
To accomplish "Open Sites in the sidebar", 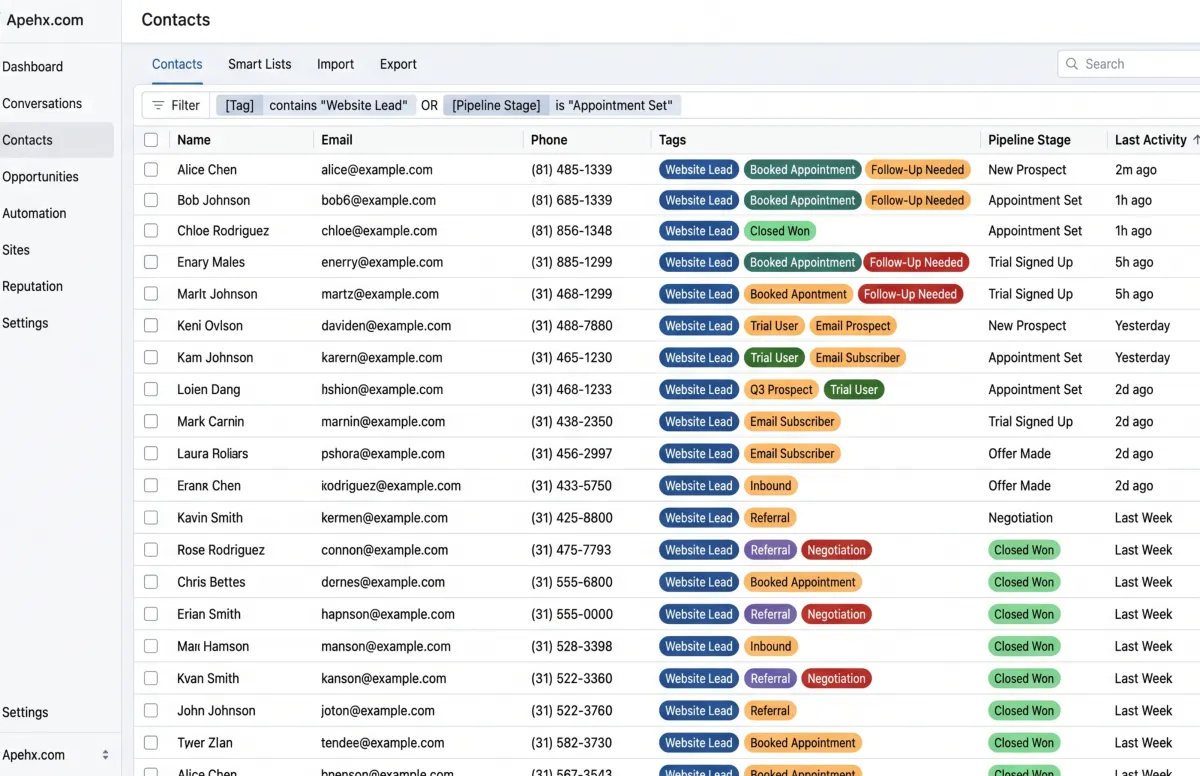I will (x=16, y=250).
